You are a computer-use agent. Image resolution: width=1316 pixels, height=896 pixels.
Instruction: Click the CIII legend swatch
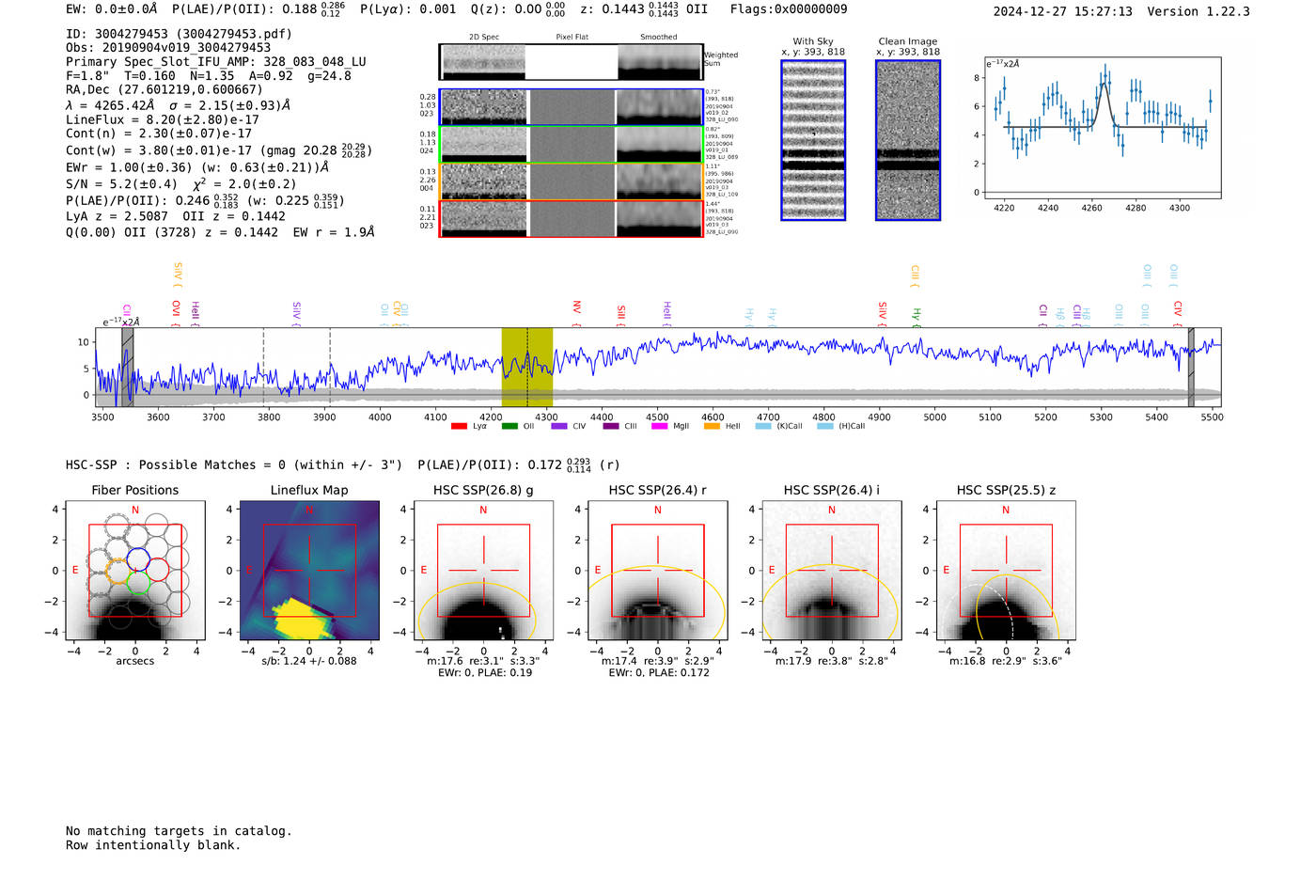[611, 426]
